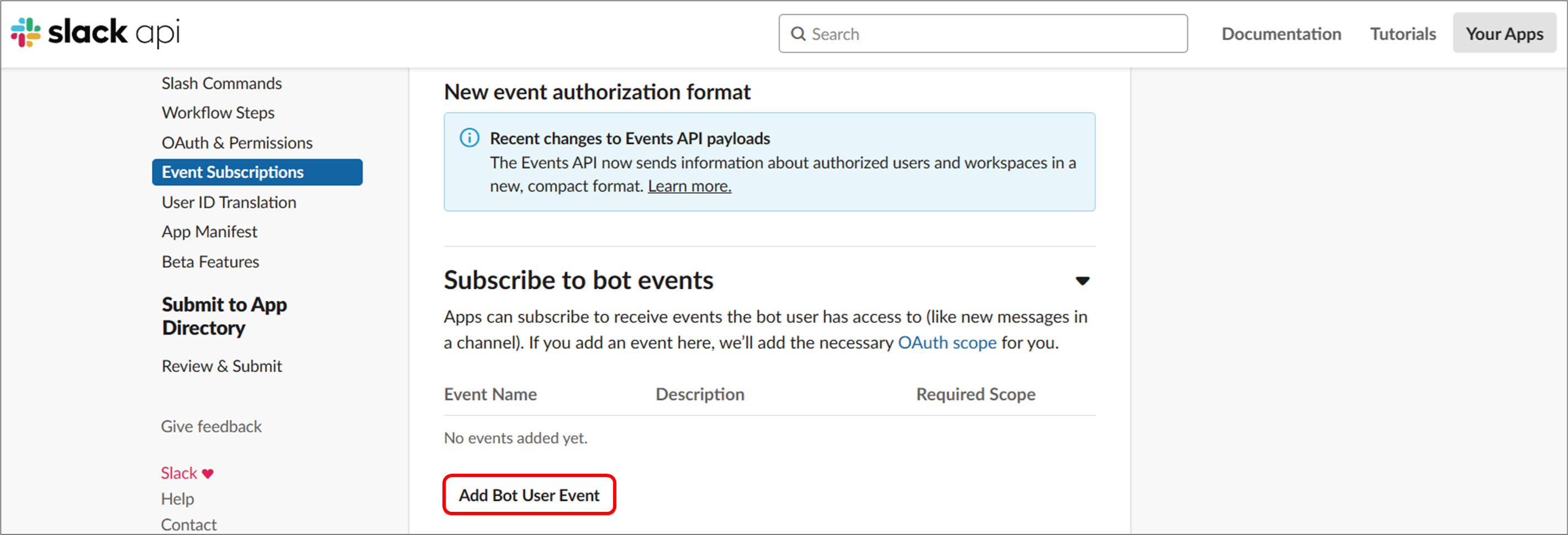This screenshot has height=535, width=1568.
Task: Open the Tutorials menu item
Action: click(1403, 34)
